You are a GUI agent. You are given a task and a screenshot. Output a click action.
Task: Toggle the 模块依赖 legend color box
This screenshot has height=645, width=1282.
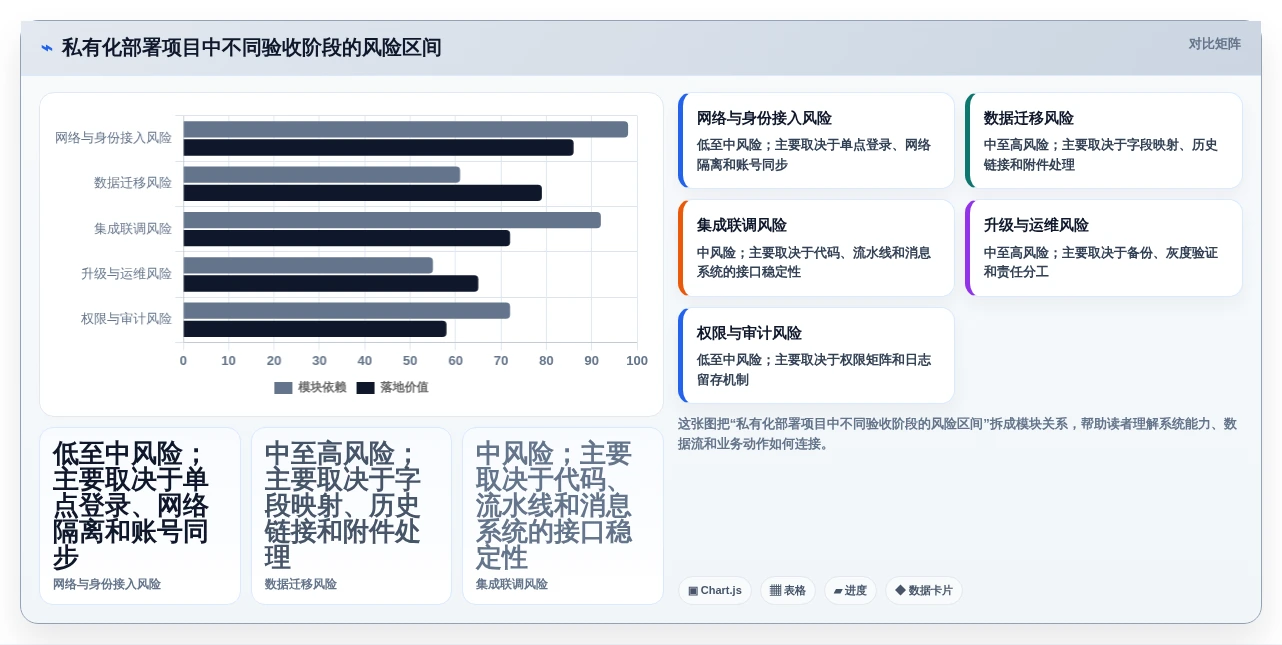tap(283, 388)
